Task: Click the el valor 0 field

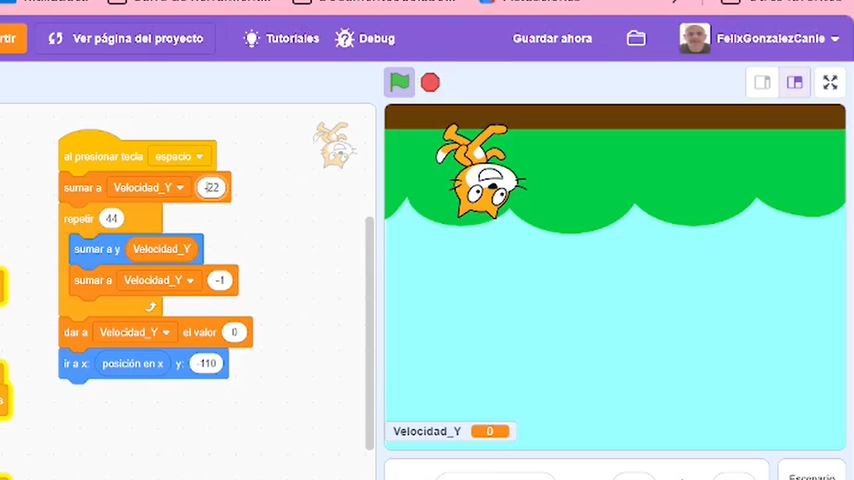Action: 234,332
